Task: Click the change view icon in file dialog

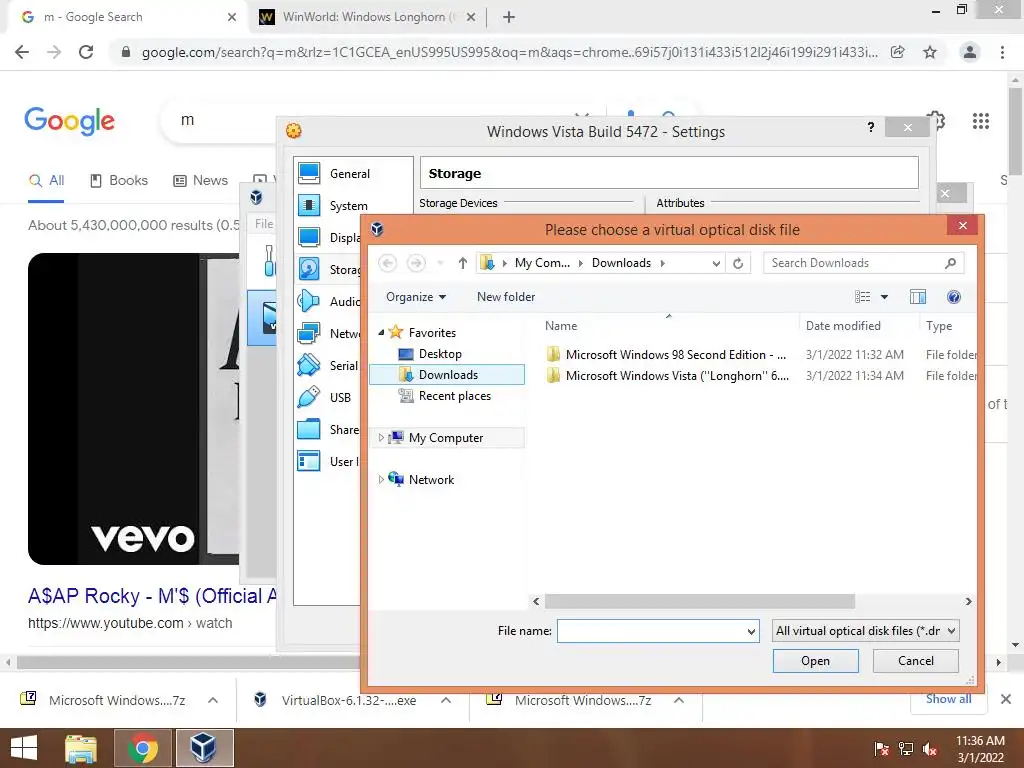Action: pyautogui.click(x=862, y=297)
